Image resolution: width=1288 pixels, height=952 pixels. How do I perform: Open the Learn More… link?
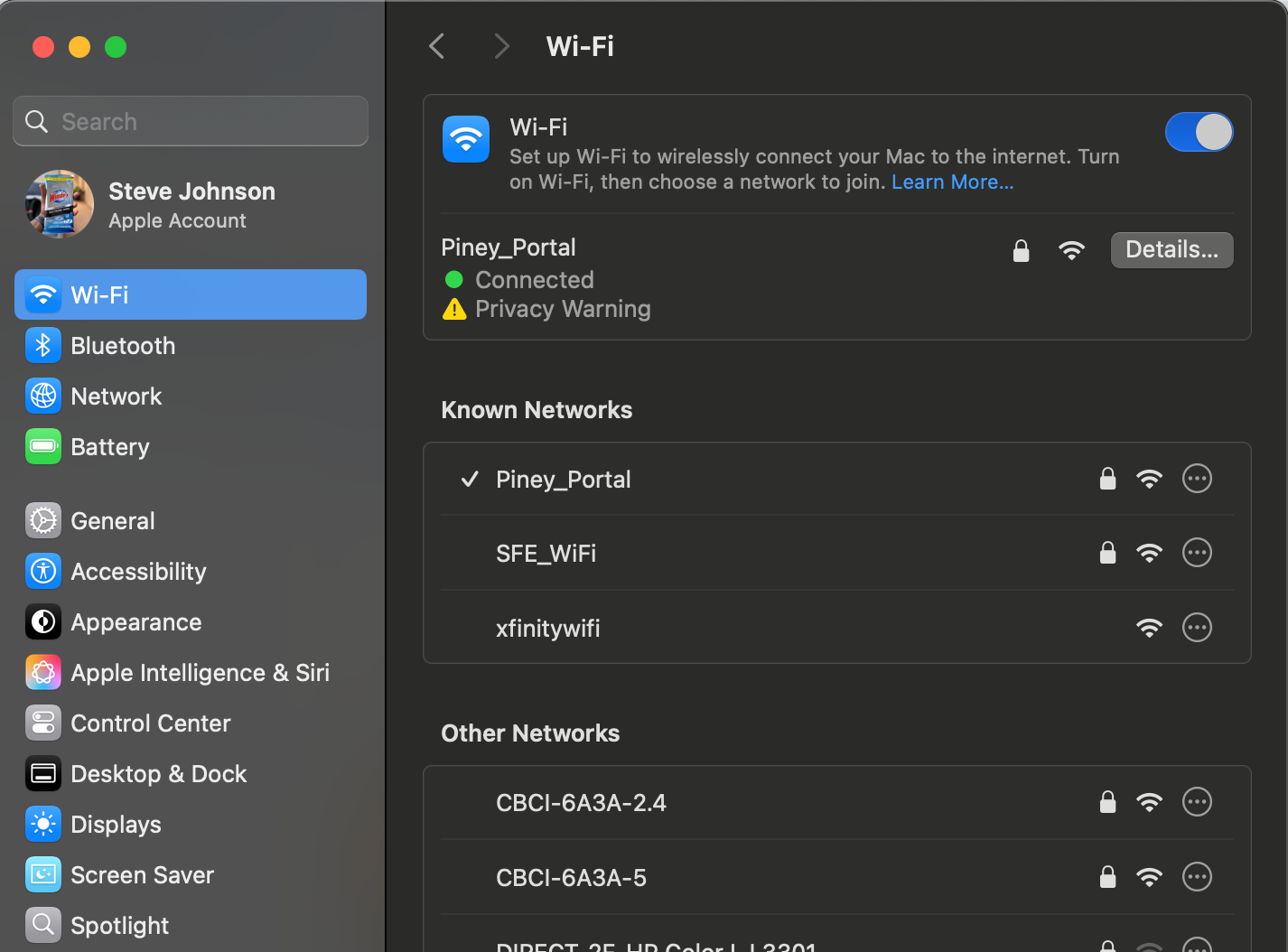952,182
